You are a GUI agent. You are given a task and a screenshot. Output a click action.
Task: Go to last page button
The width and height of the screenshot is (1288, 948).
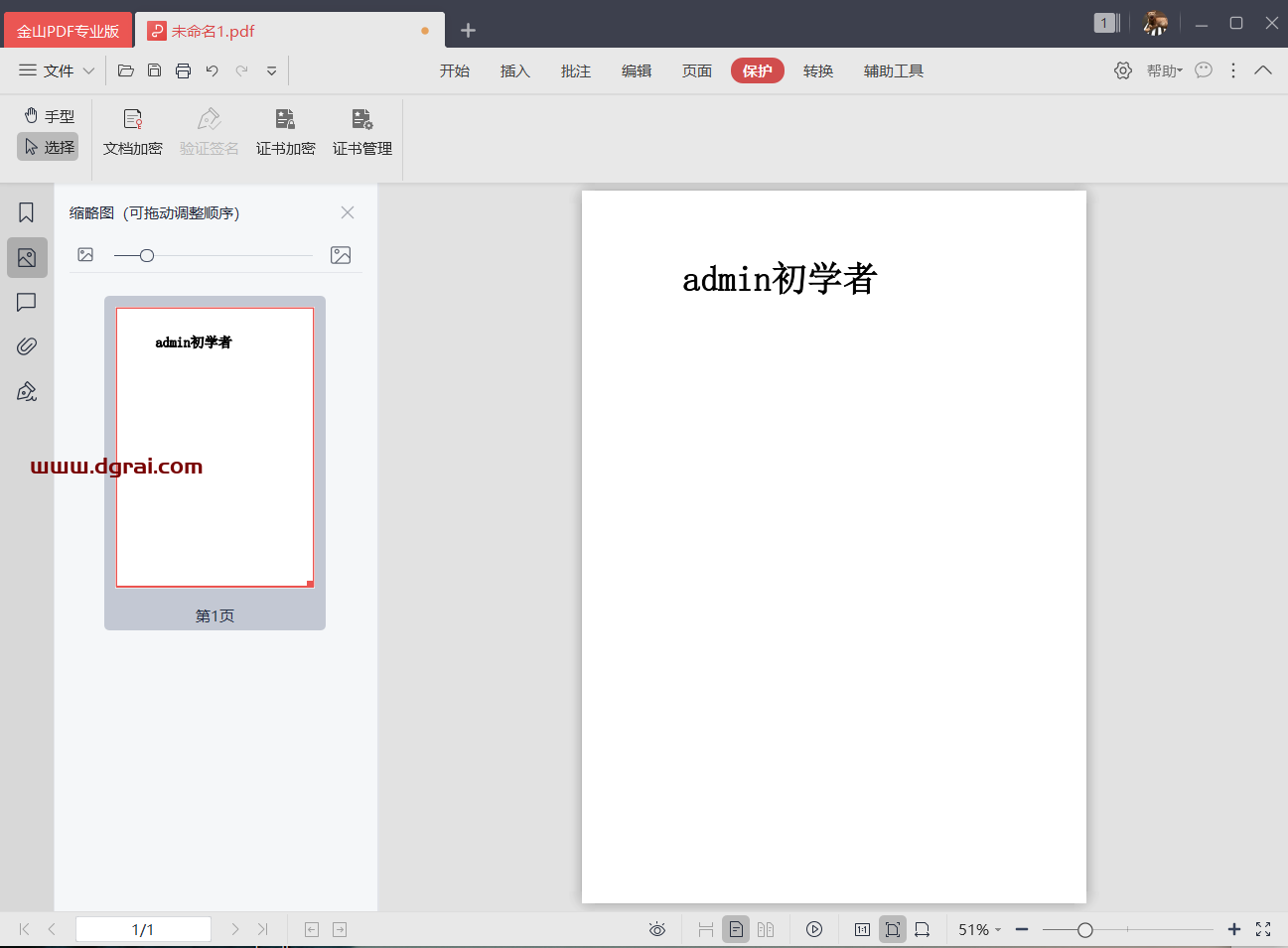pyautogui.click(x=262, y=929)
